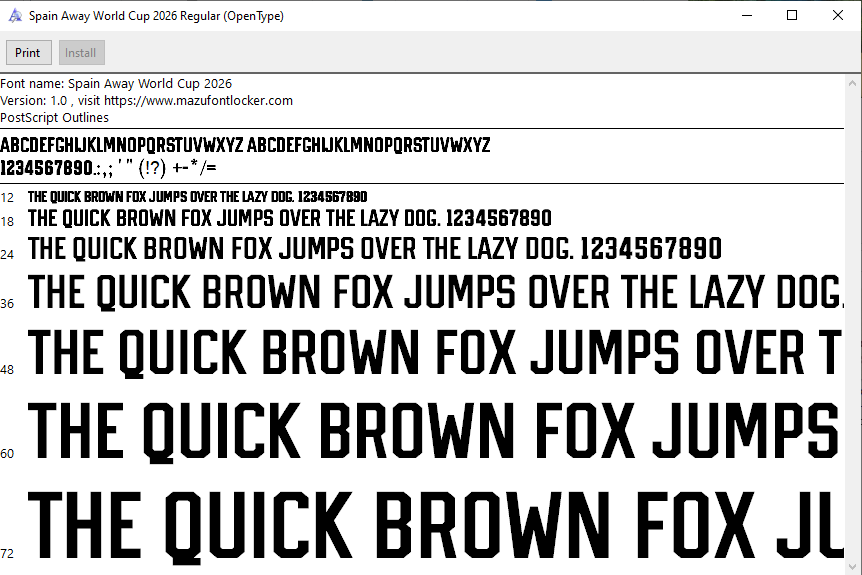
Task: Click the Print button
Action: pos(28,53)
